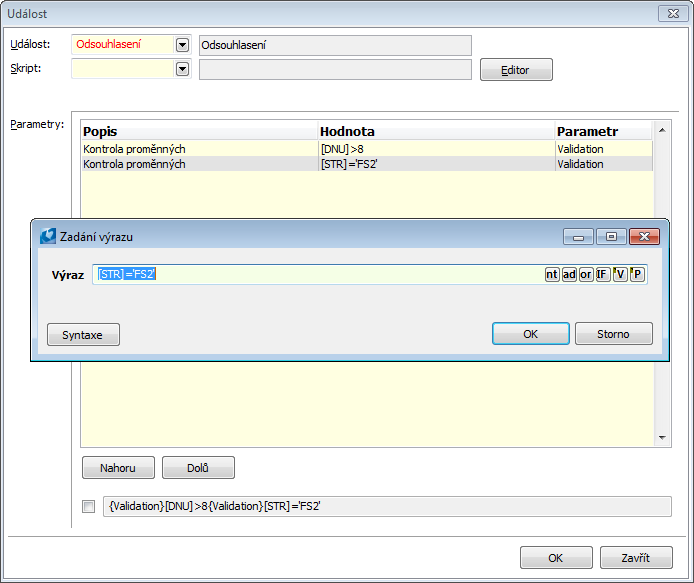Select the [DNU]>8 value cell

click(x=436, y=149)
